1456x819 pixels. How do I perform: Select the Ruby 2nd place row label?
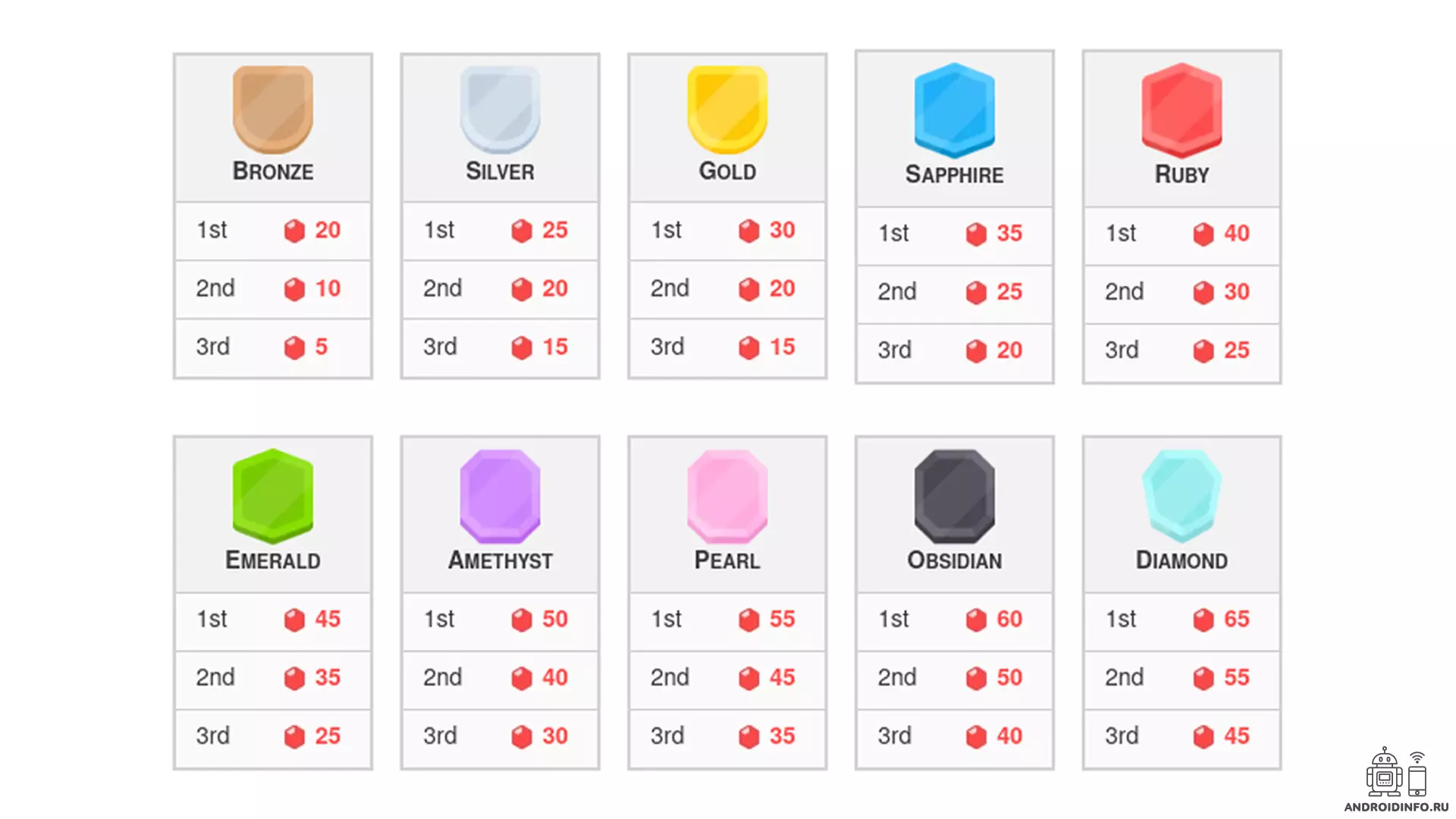coord(1124,291)
